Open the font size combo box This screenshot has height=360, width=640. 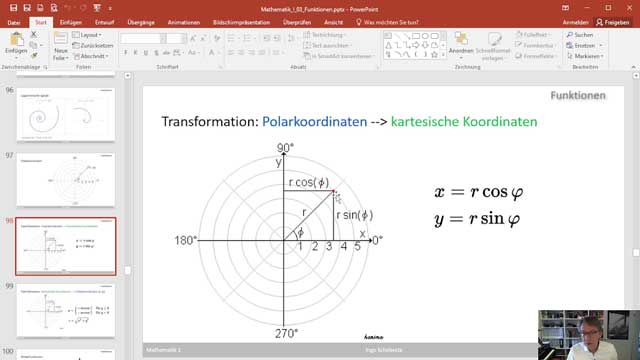176,38
